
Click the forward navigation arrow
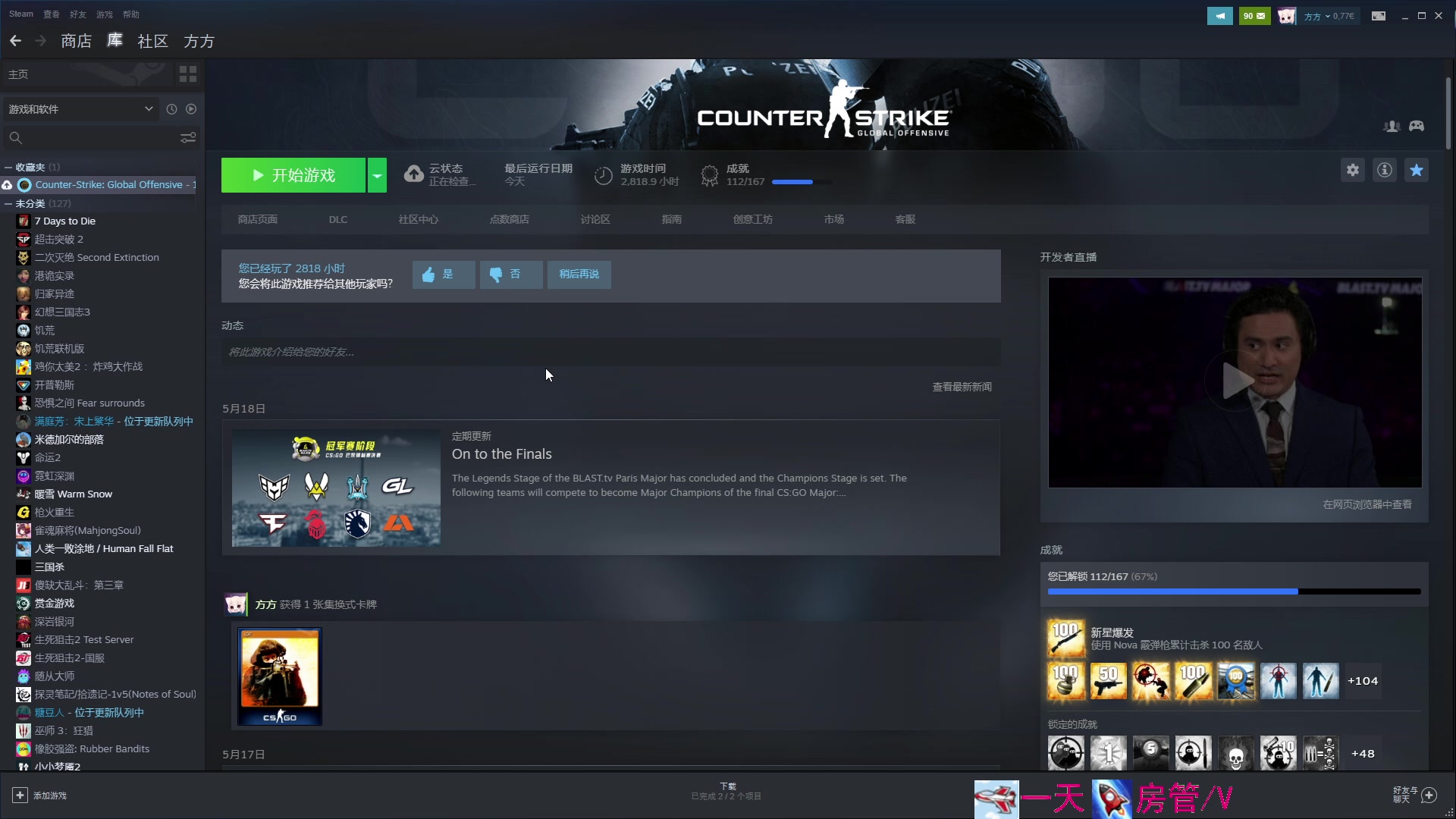click(41, 41)
